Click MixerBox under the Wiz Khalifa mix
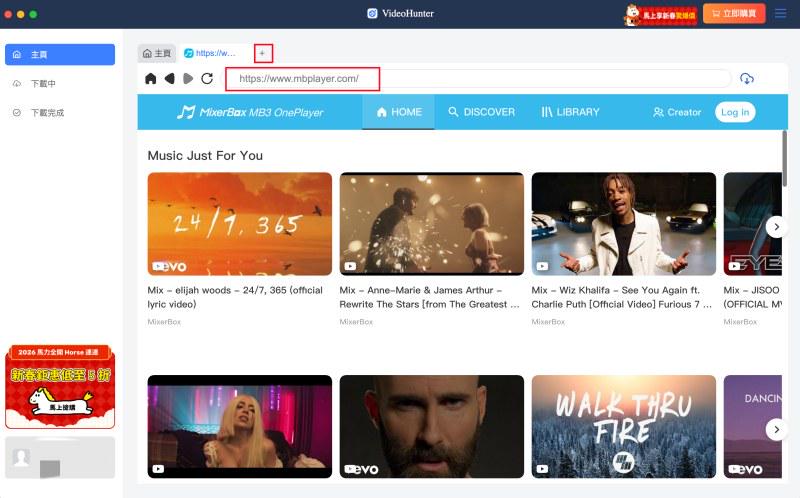Screen dimensions: 800x498 click(x=548, y=322)
